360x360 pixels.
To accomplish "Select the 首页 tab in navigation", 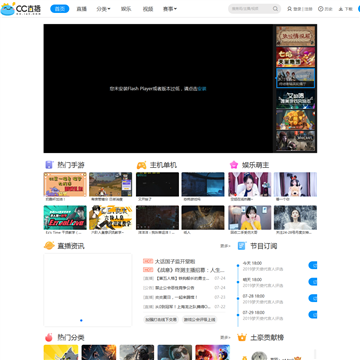I will tap(60, 9).
